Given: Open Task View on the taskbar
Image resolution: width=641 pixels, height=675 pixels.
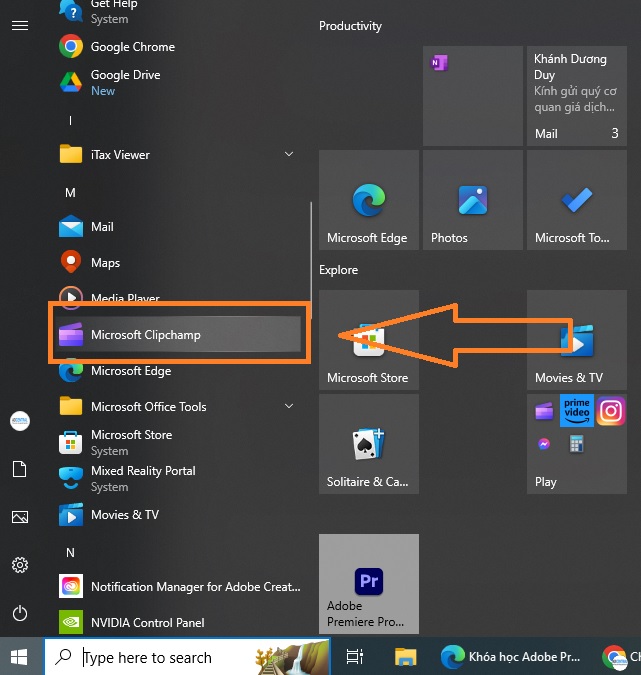Looking at the screenshot, I should pos(354,657).
